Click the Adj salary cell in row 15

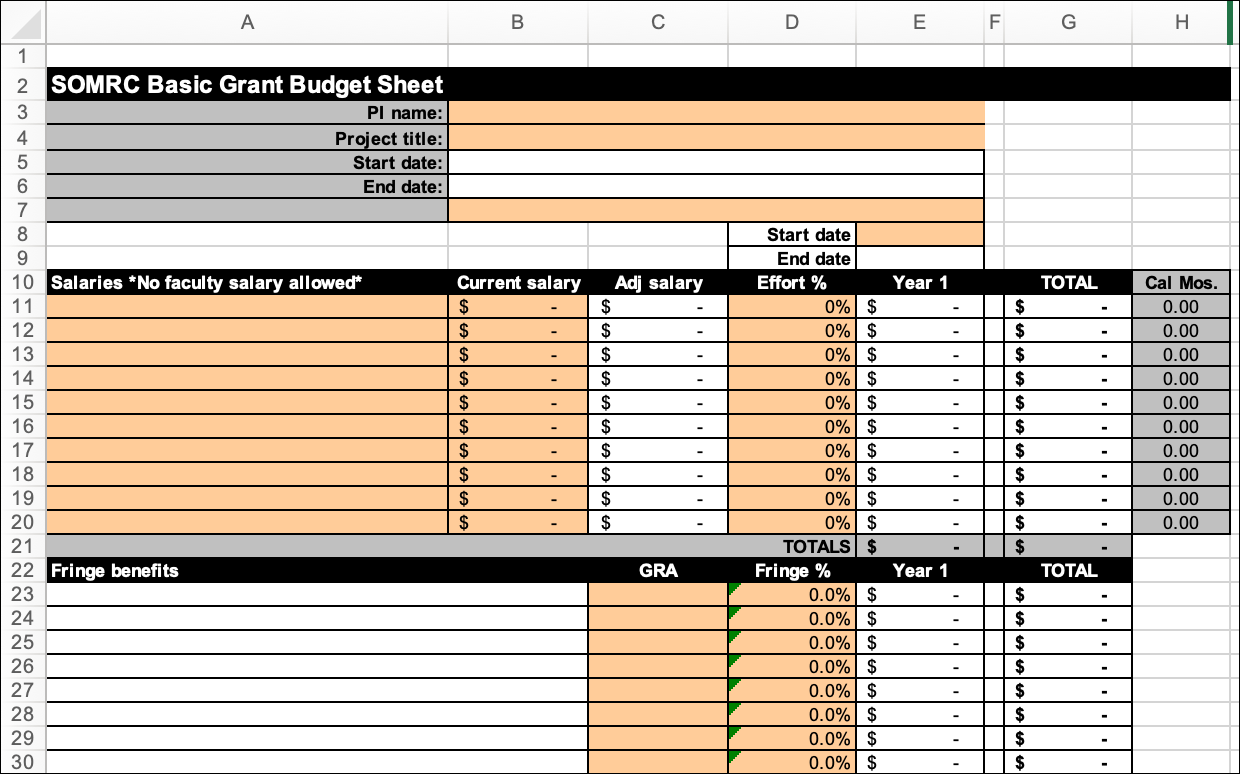coord(657,403)
